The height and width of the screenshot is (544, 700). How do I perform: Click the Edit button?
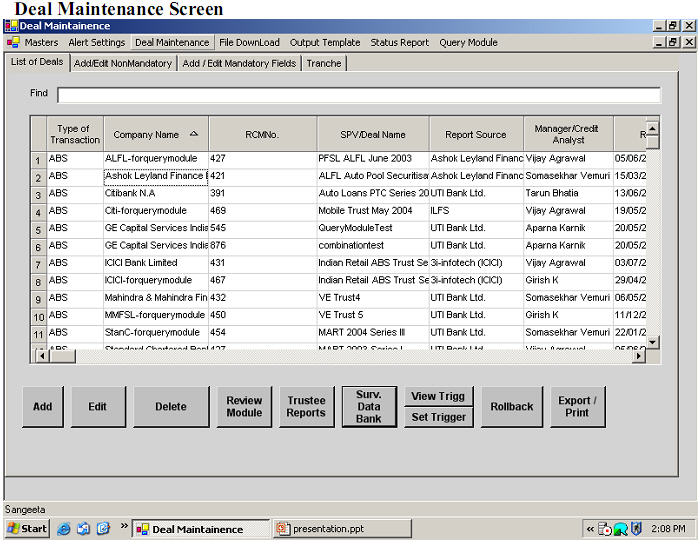(x=98, y=407)
